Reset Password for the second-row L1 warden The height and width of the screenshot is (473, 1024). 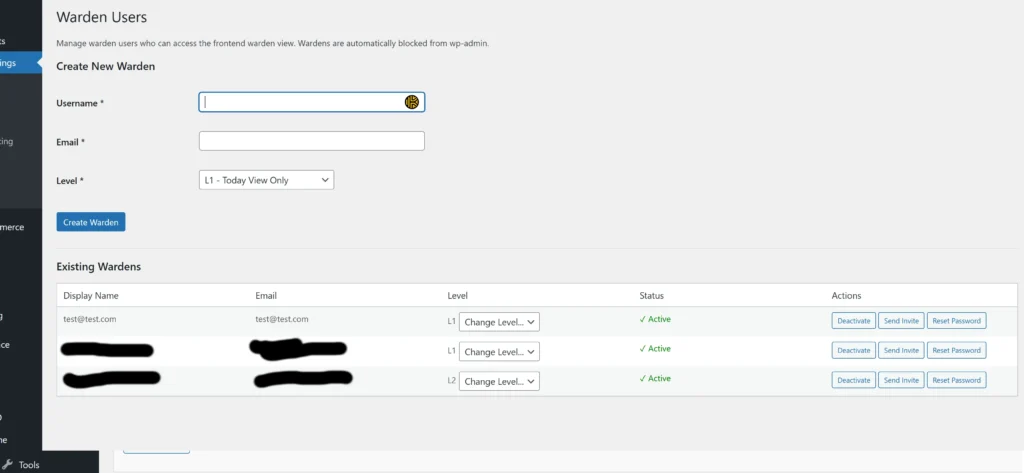click(x=957, y=350)
